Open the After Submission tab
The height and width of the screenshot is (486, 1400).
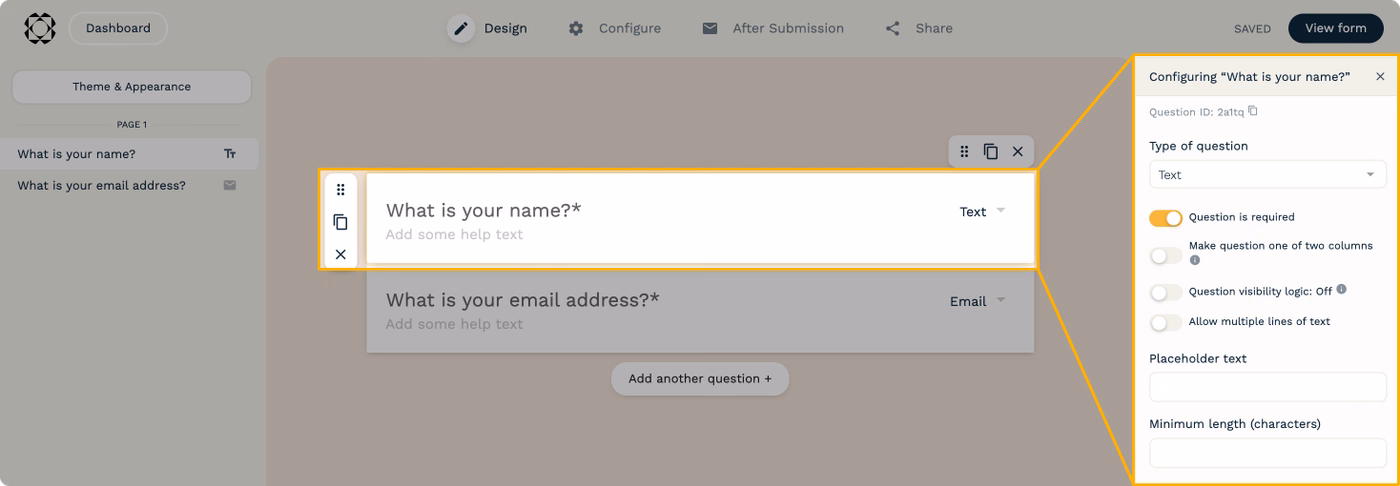click(773, 28)
